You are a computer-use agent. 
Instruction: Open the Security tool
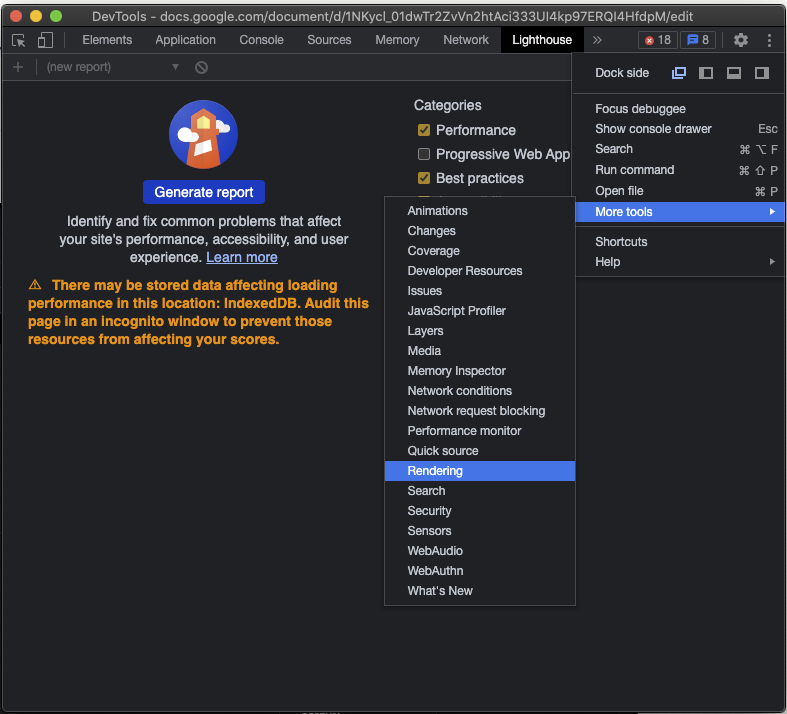click(480, 511)
